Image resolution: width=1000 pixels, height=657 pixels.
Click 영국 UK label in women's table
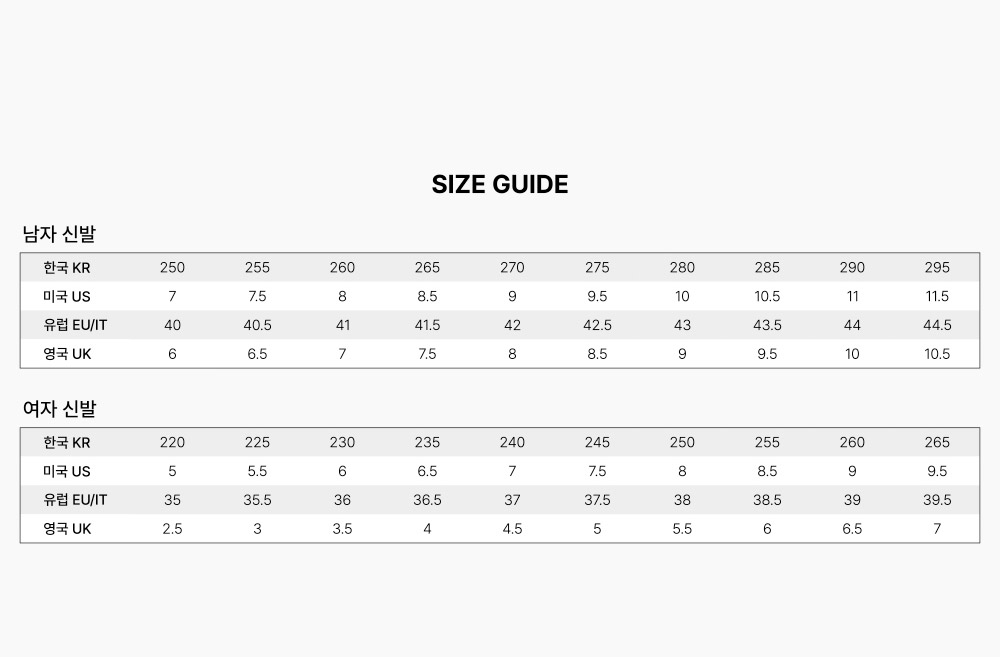(67, 528)
